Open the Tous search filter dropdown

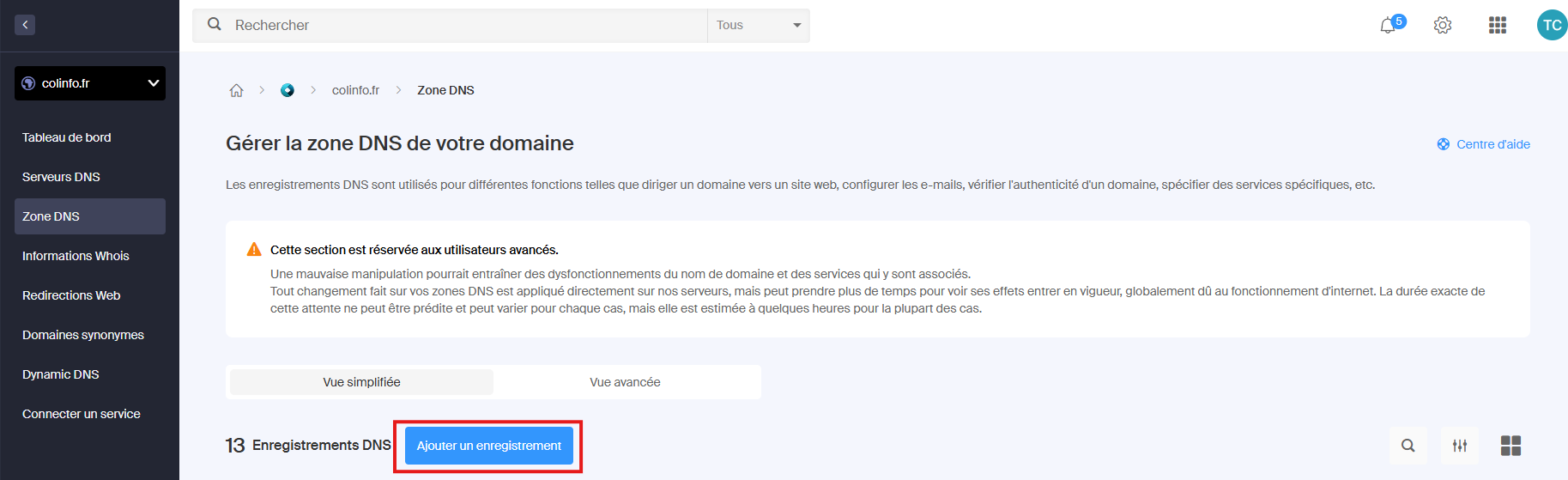point(758,26)
